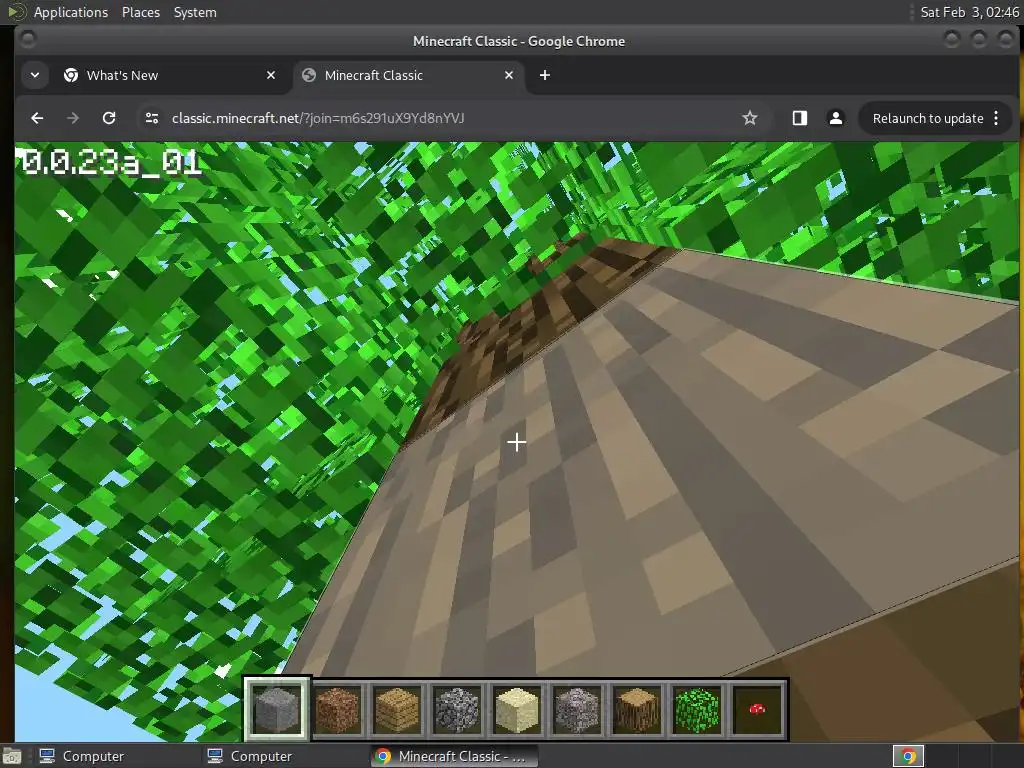
Task: Reload the Minecraft Classic page
Action: 109,118
